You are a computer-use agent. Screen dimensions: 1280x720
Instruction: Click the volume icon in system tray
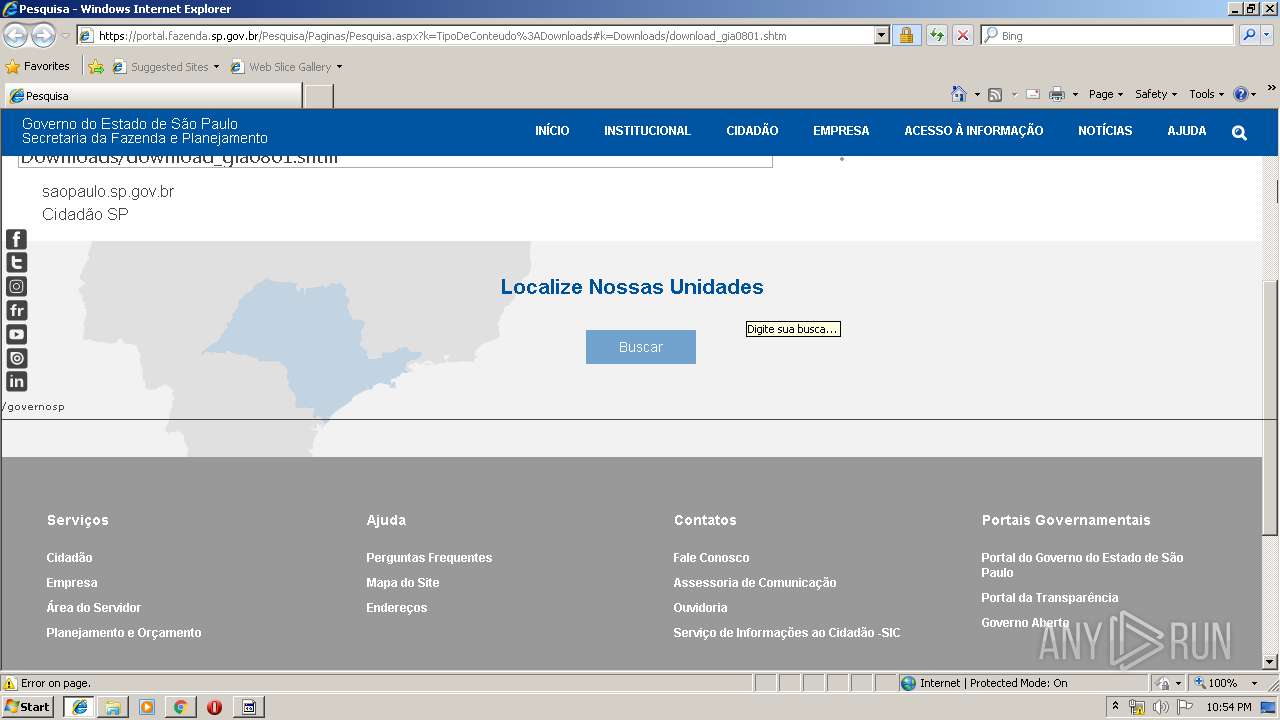coord(1160,707)
